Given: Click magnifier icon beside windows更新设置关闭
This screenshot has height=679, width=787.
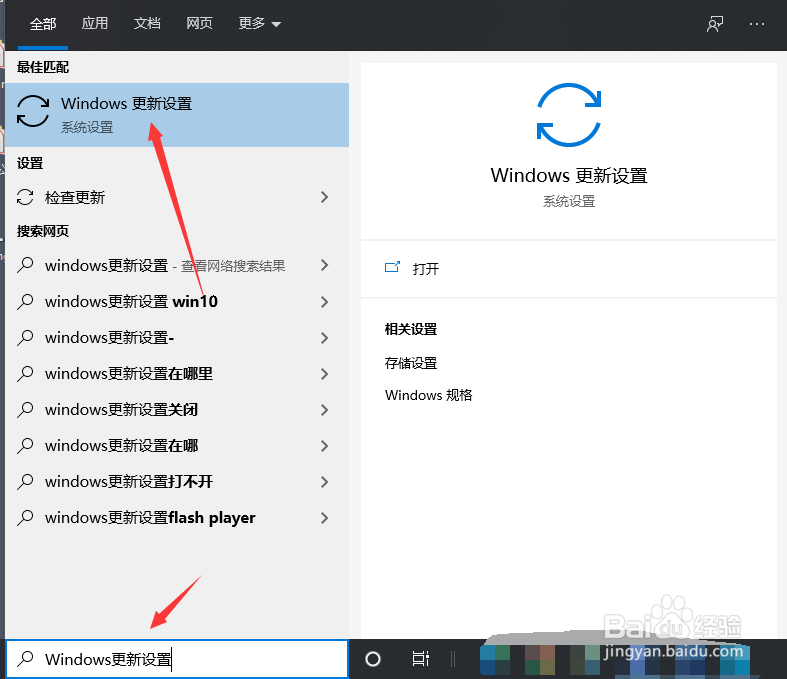Looking at the screenshot, I should (25, 410).
